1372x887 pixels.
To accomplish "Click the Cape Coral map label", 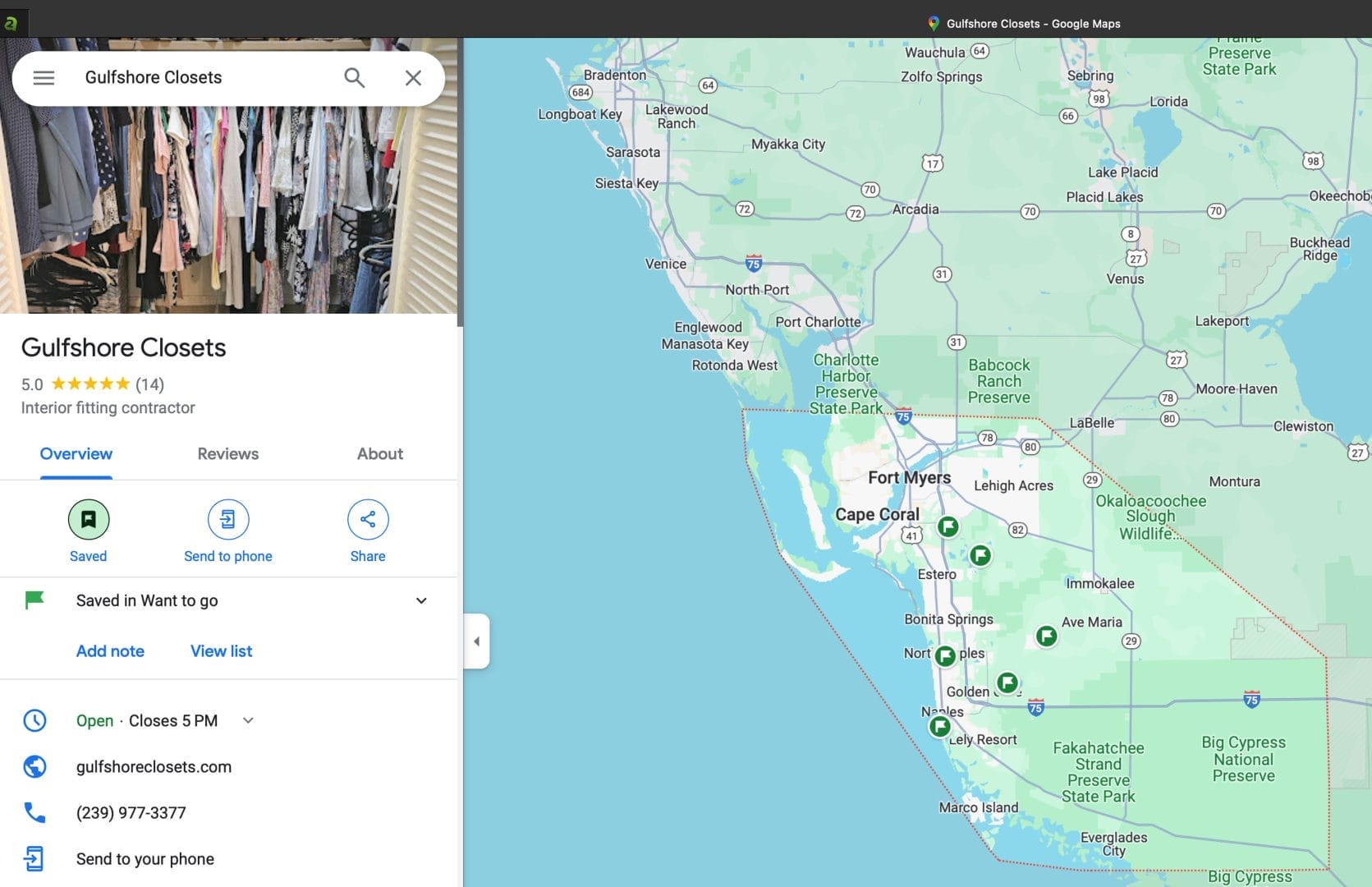I will pyautogui.click(x=877, y=515).
